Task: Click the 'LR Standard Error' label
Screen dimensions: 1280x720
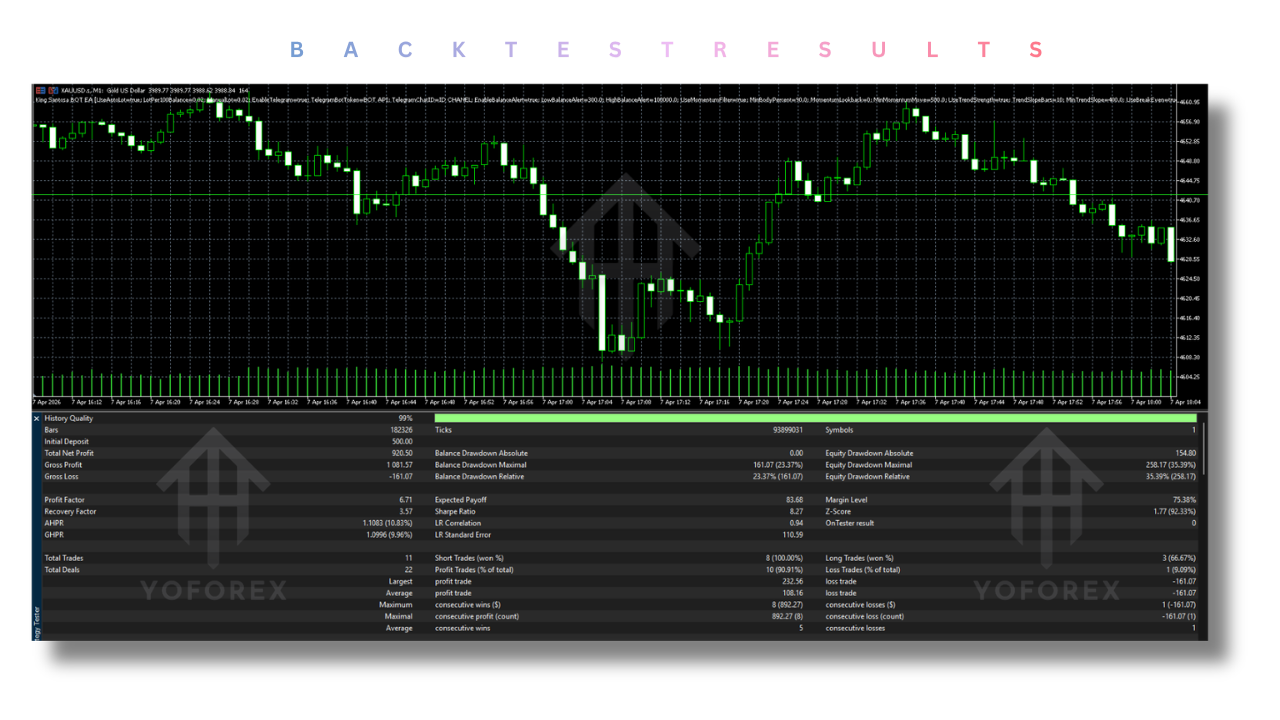Action: (x=465, y=535)
